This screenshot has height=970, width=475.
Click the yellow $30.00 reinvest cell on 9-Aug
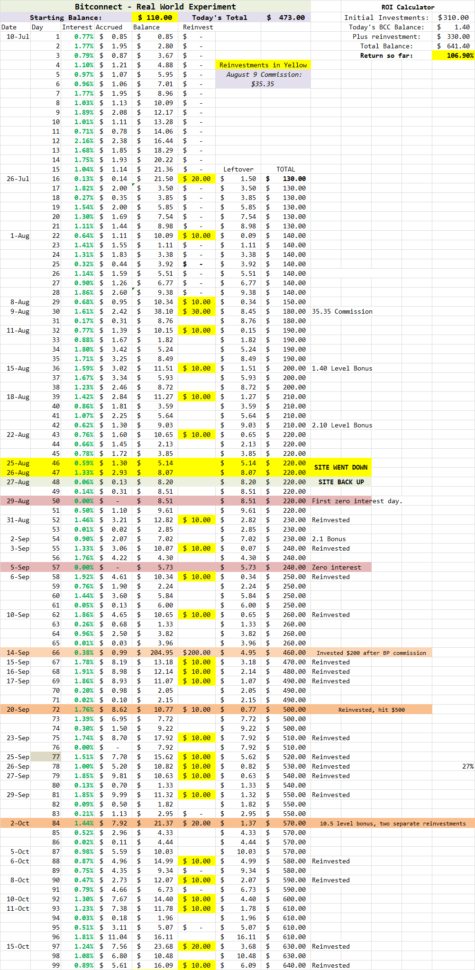click(197, 311)
